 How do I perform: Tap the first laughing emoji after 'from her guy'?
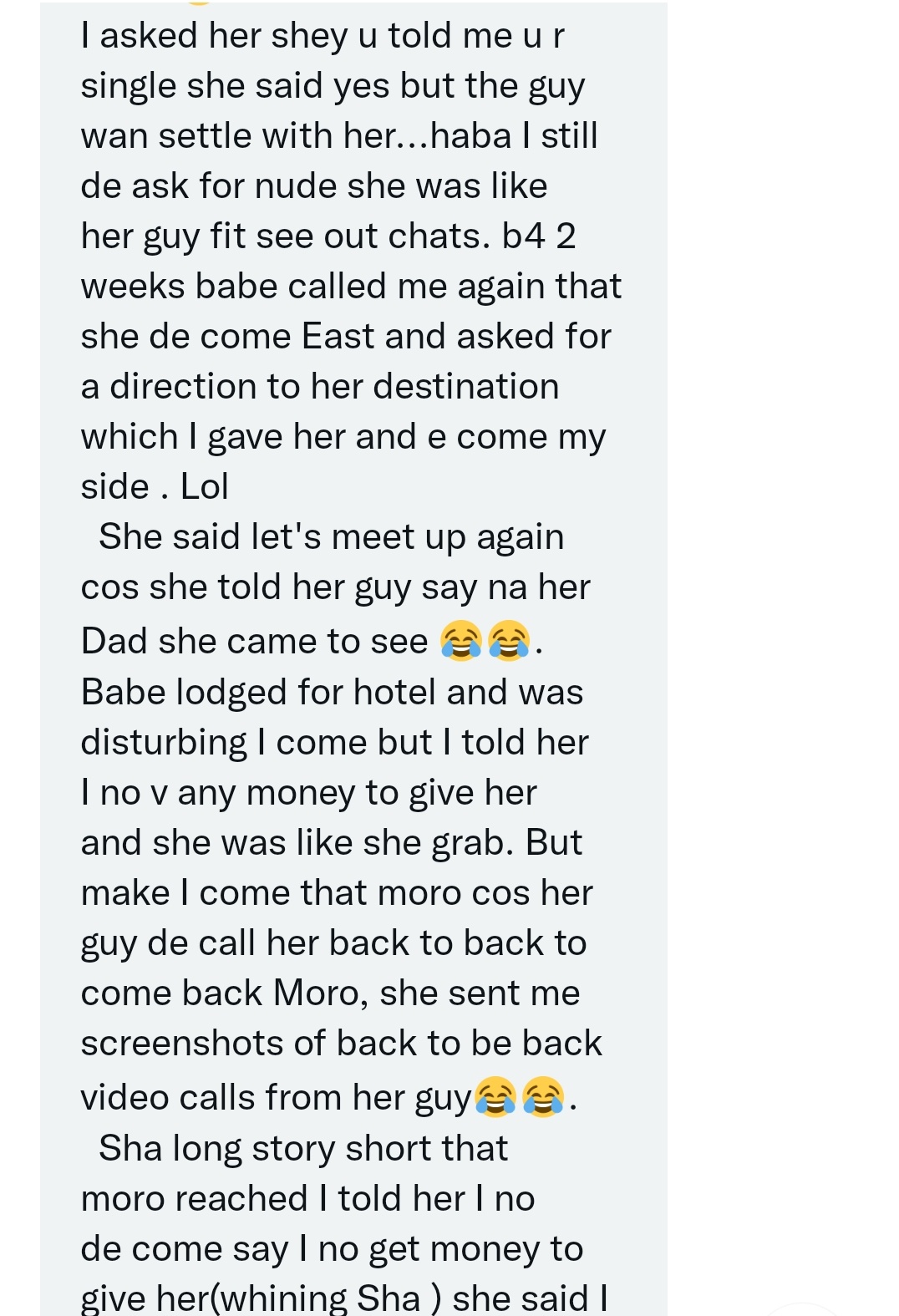495,1097
